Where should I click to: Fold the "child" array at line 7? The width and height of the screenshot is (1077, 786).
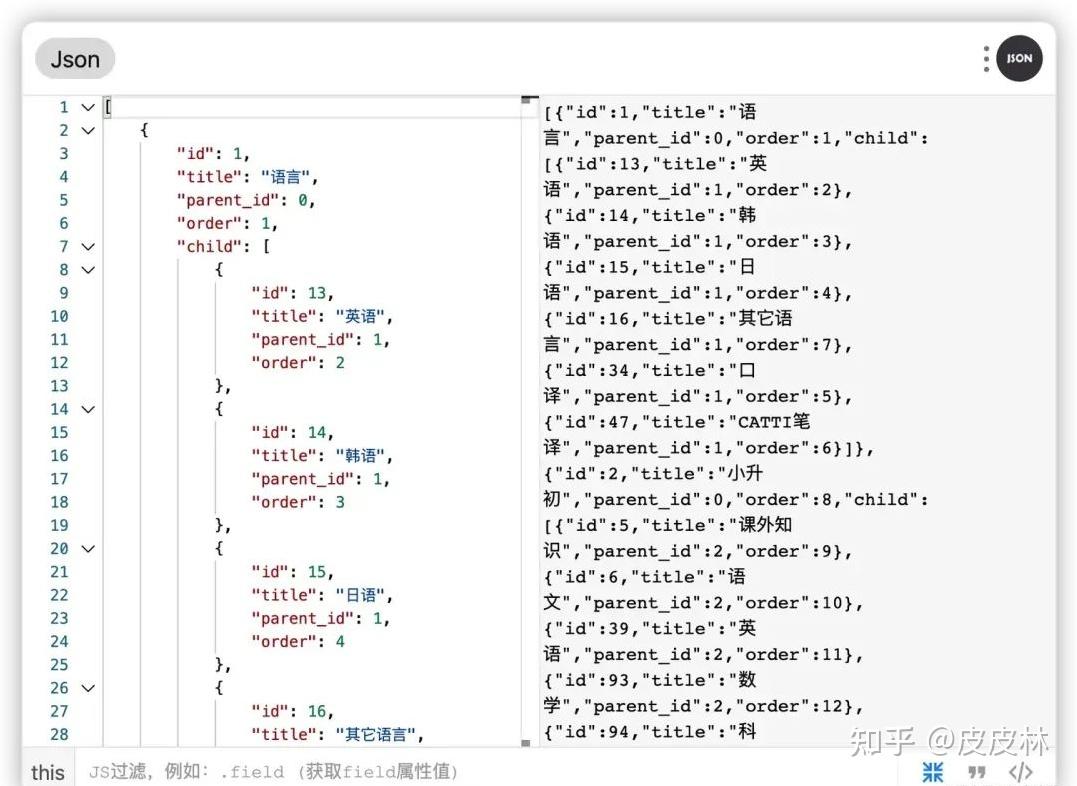pyautogui.click(x=88, y=247)
